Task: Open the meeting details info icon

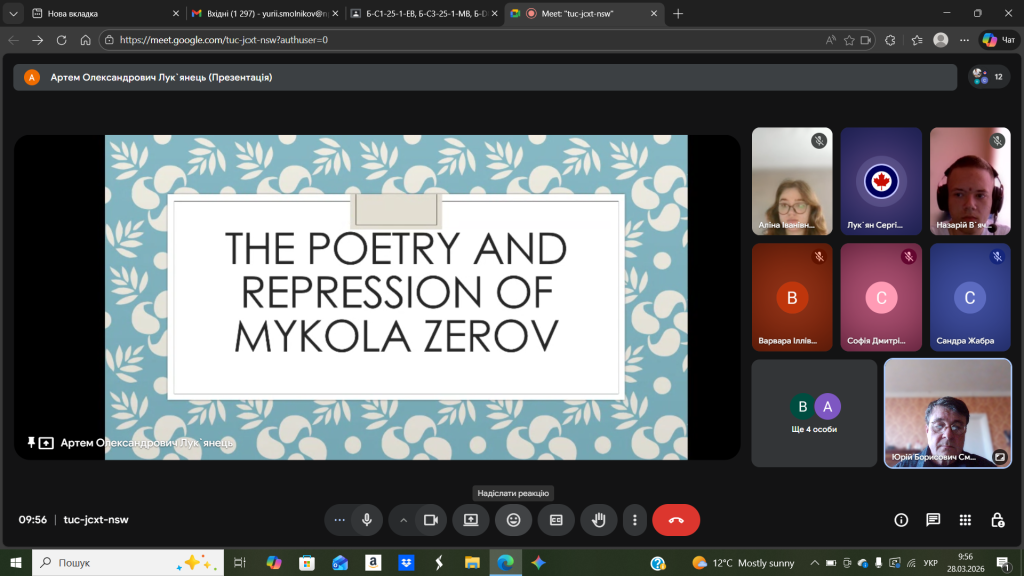Action: click(x=901, y=520)
